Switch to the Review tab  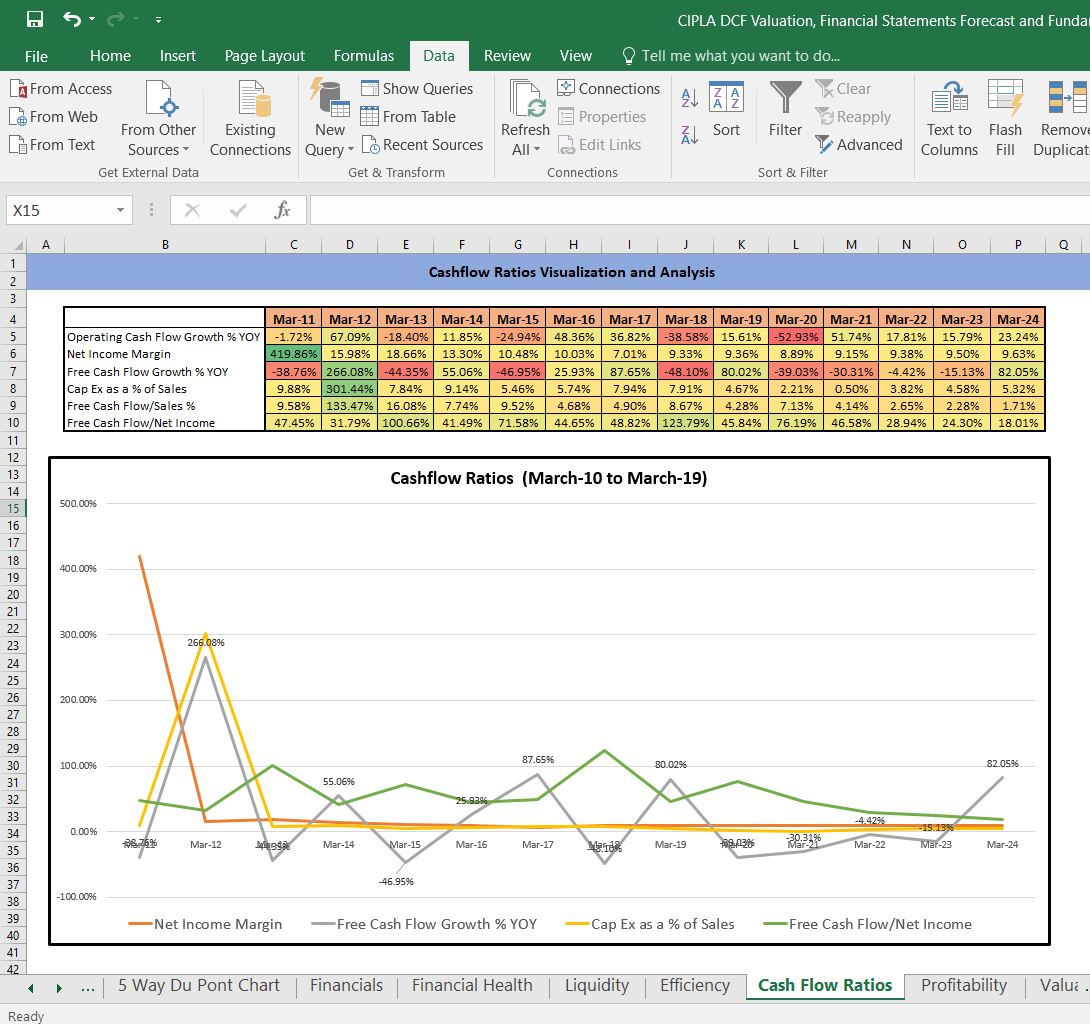click(507, 56)
